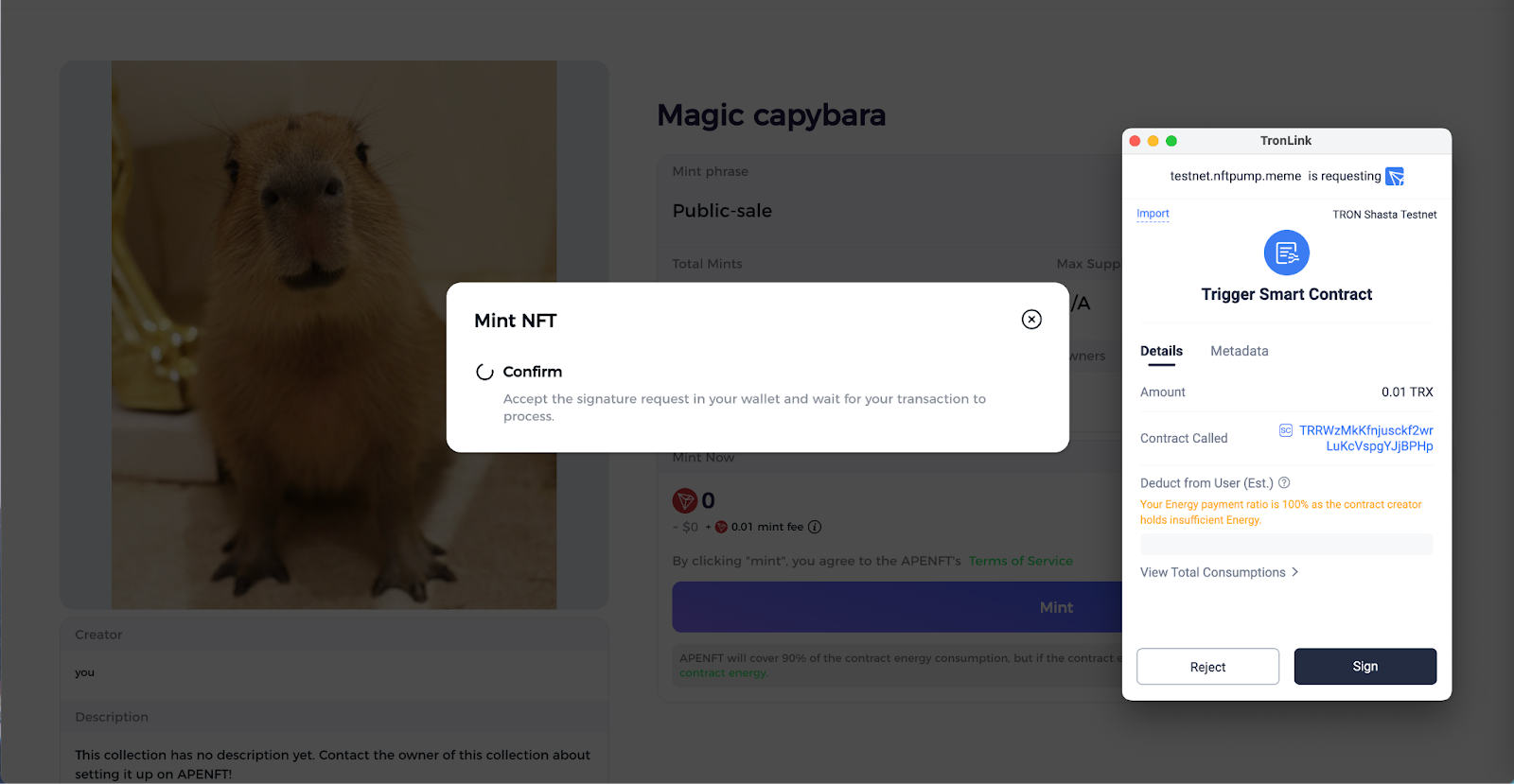Open the Import link in TronLink

click(1153, 214)
